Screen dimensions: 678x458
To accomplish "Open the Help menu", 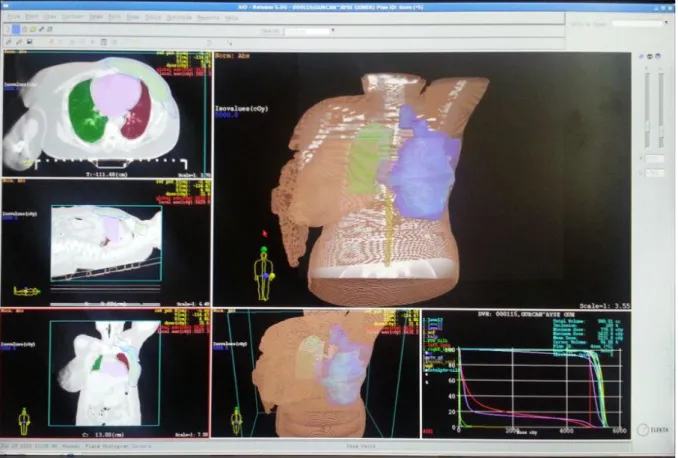I will pyautogui.click(x=231, y=18).
